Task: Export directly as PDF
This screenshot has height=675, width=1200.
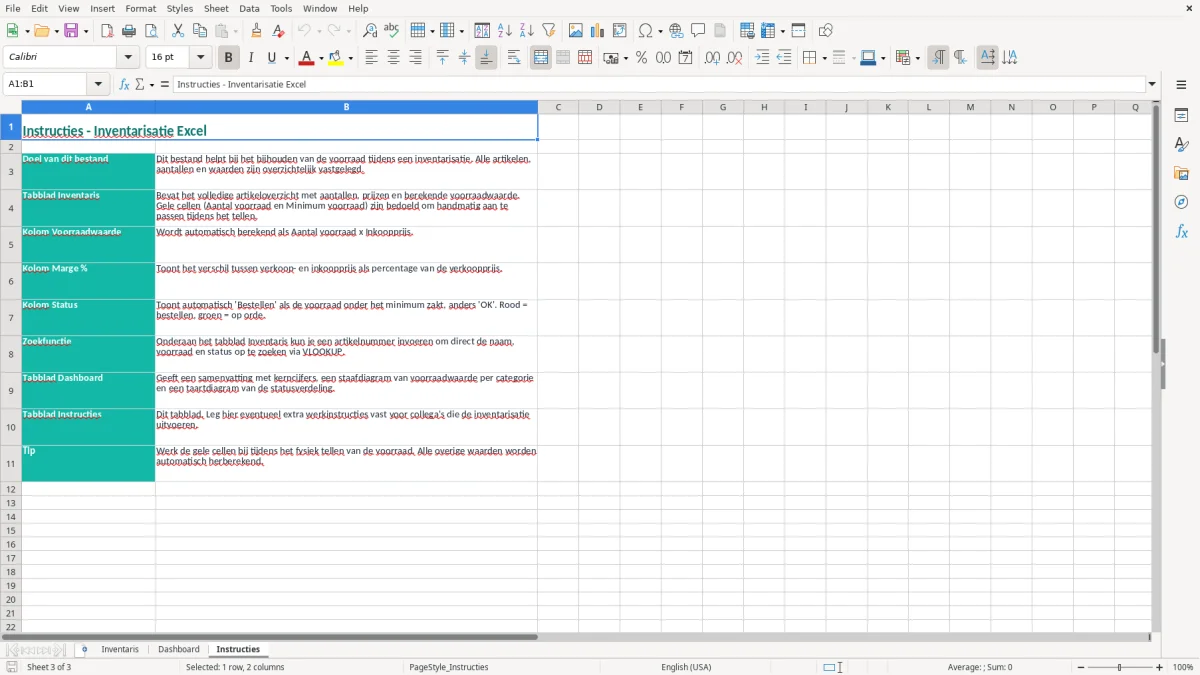Action: [x=107, y=31]
